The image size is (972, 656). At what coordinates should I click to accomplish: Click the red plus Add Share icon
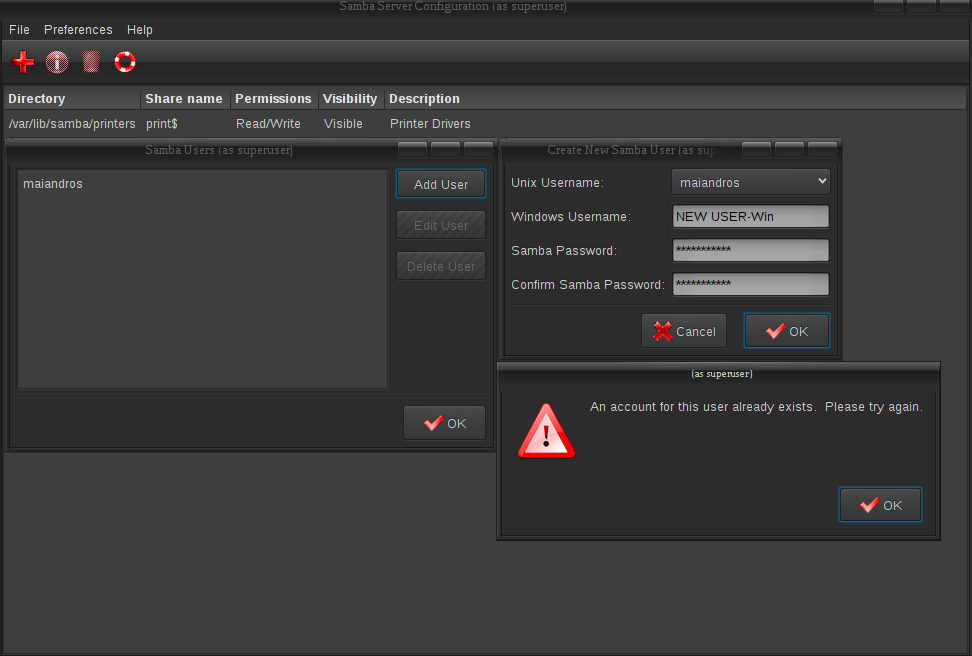coord(23,62)
